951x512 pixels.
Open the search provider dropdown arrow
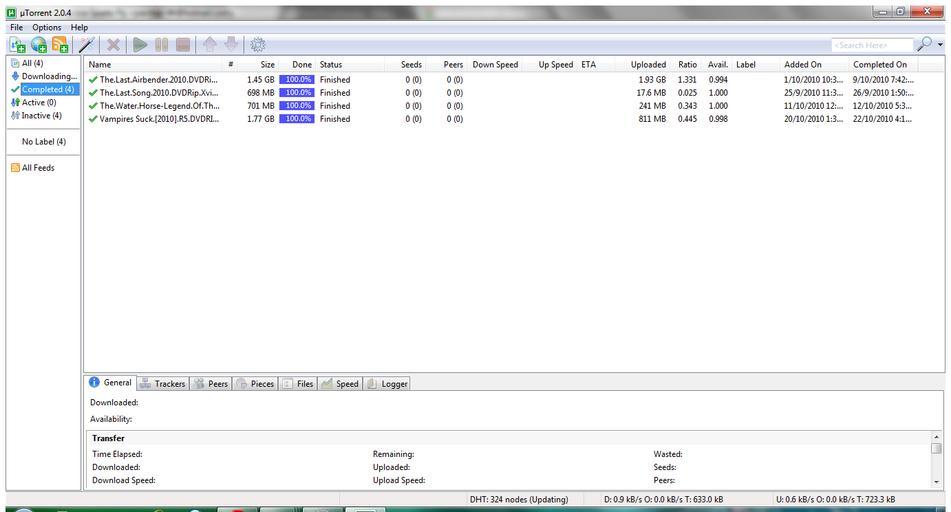(940, 45)
